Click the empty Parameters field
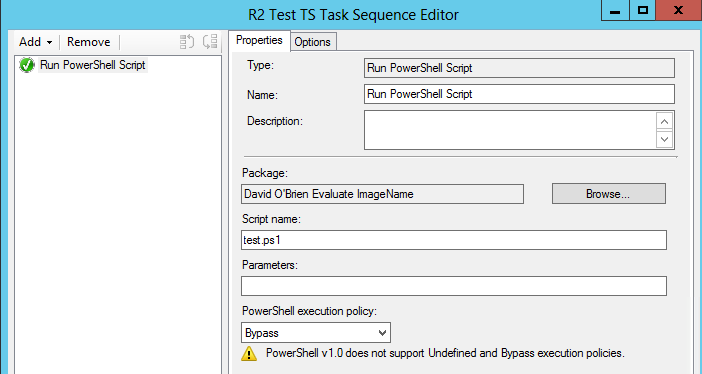This screenshot has height=374, width=702. (454, 286)
